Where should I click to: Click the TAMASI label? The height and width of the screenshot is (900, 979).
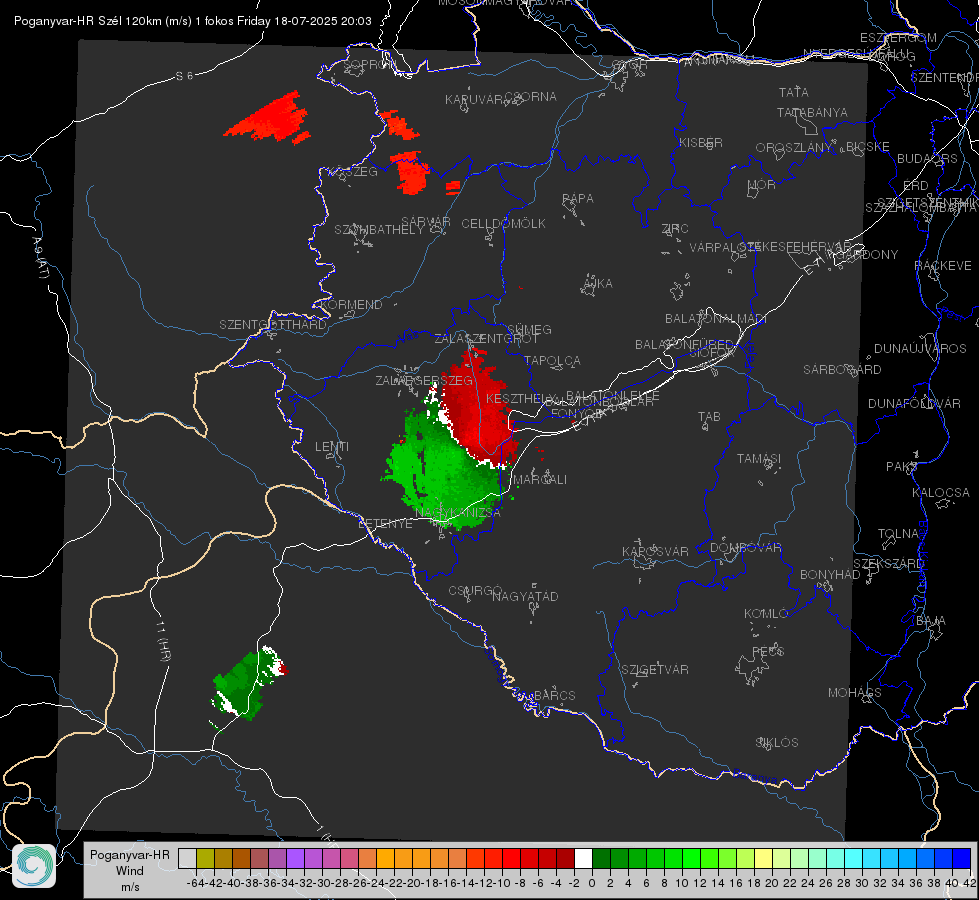[759, 459]
